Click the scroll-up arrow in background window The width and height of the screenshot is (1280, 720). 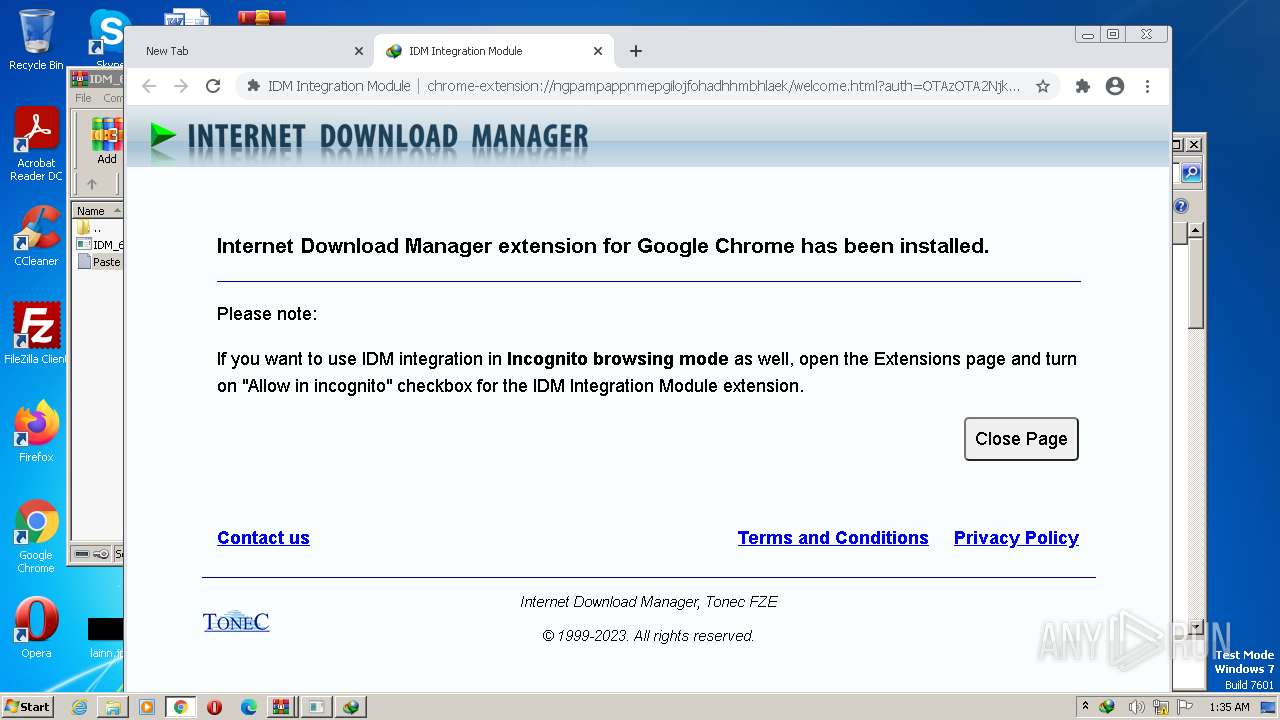1195,230
